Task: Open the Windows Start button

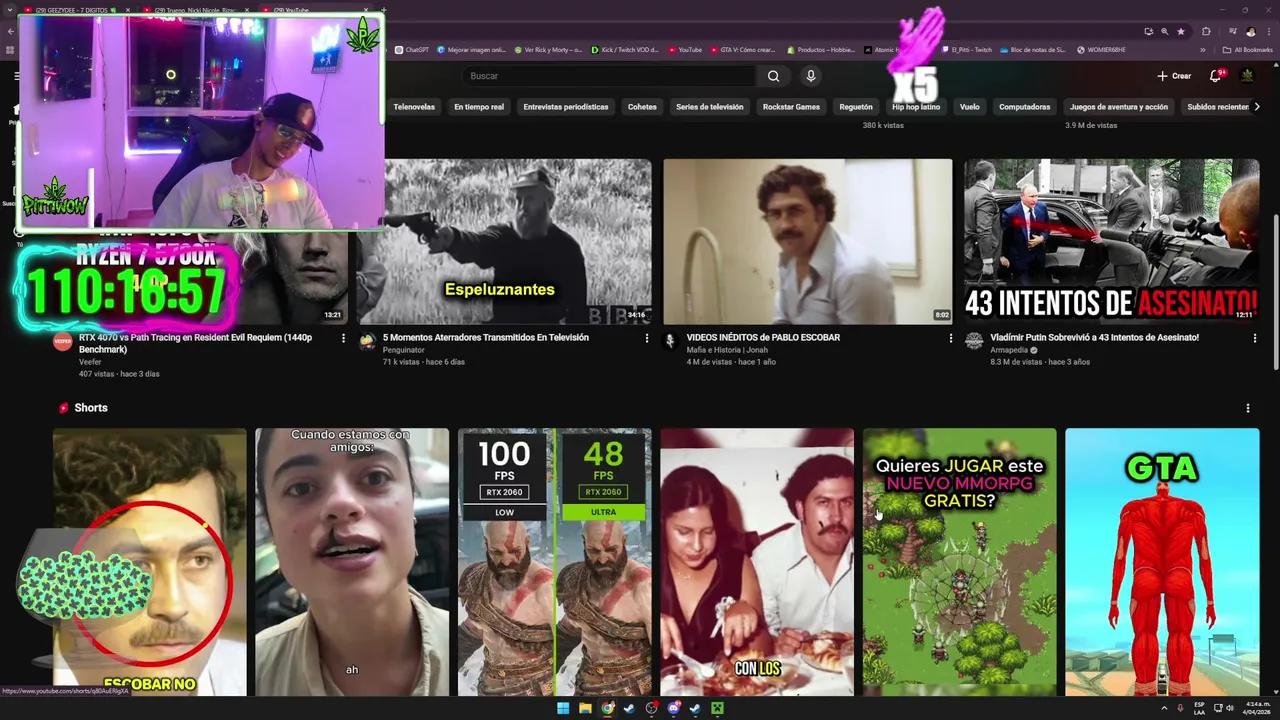Action: [x=563, y=708]
